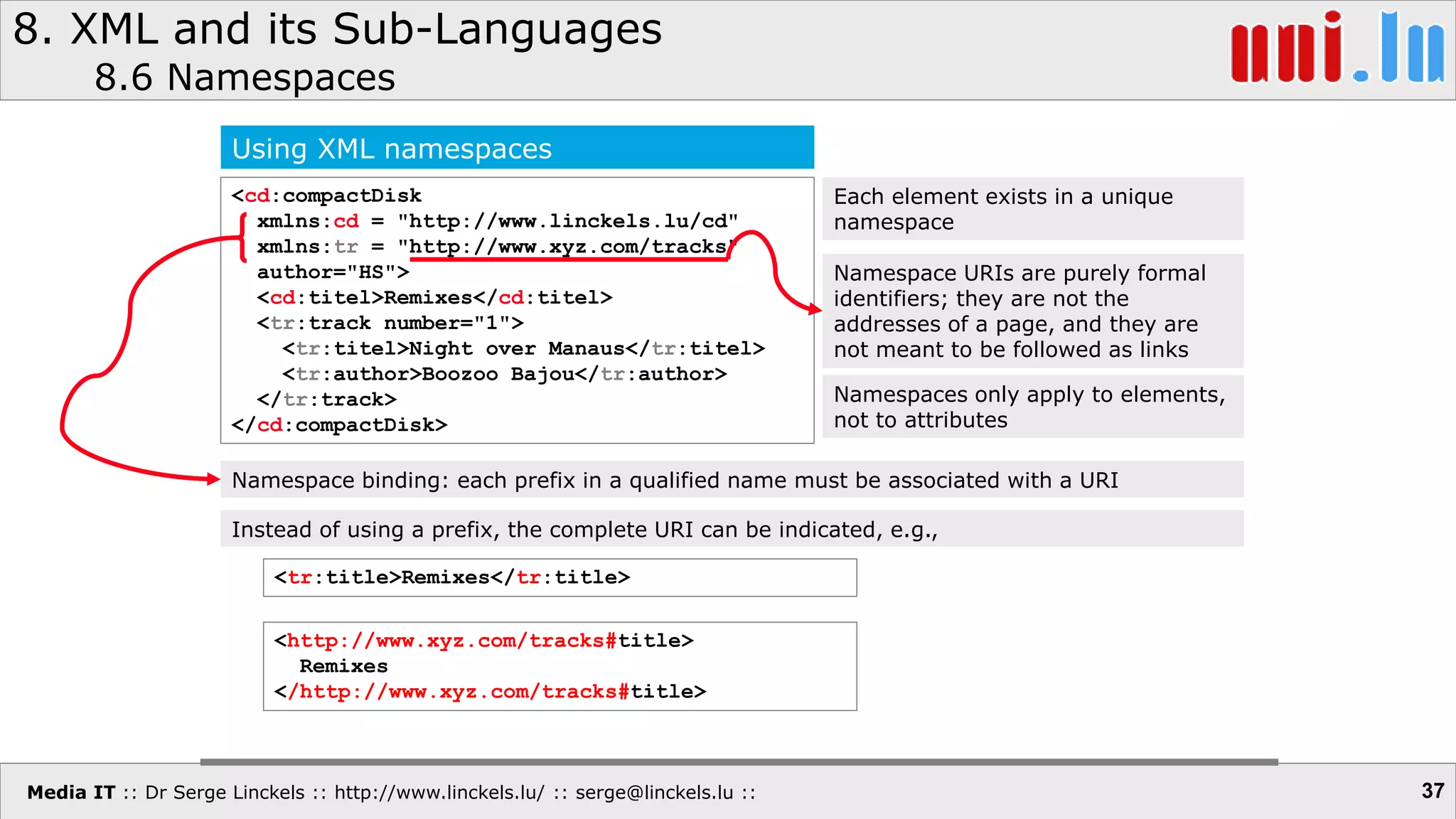Click the 'Namespaces only apply to elements' note
Image resolution: width=1456 pixels, height=819 pixels.
(1032, 407)
